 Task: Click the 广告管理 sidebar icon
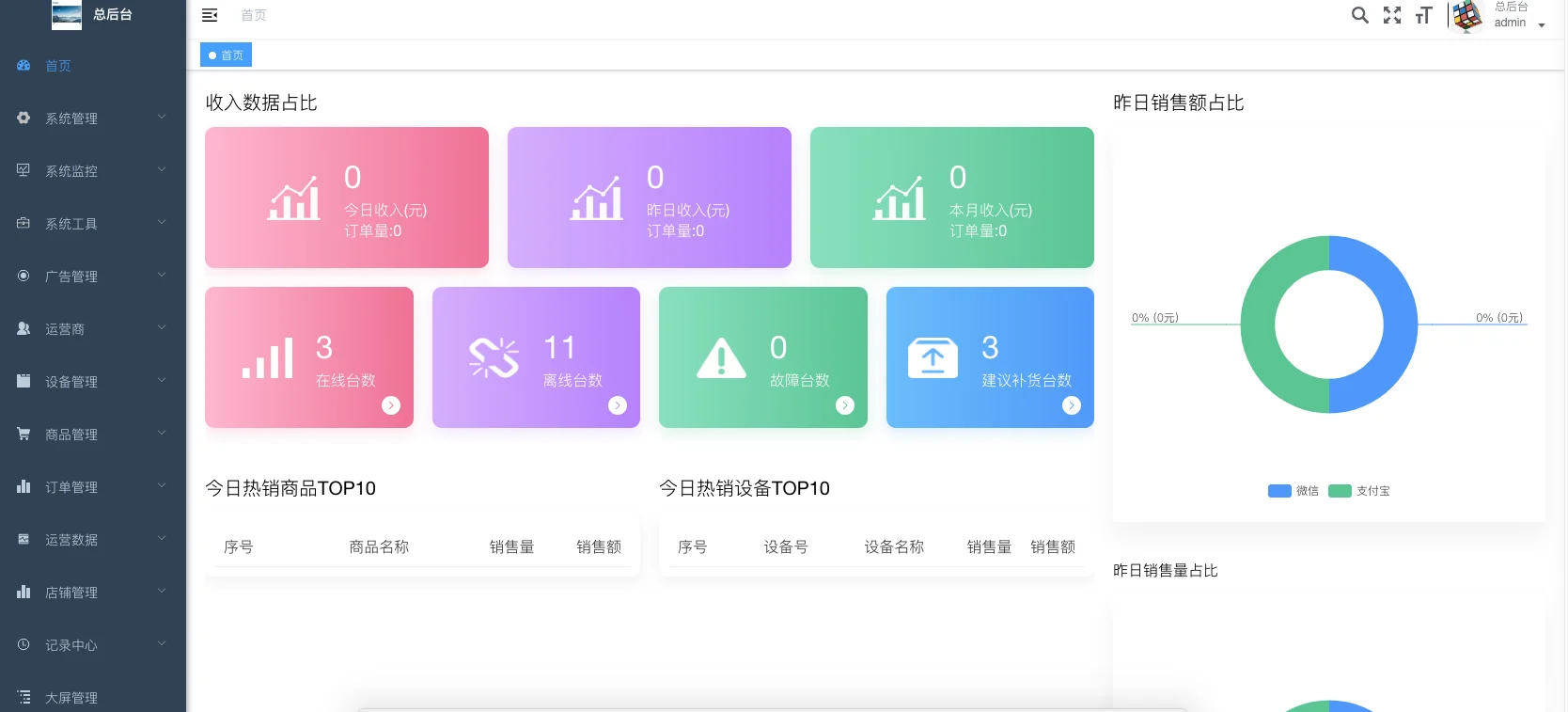(x=24, y=277)
